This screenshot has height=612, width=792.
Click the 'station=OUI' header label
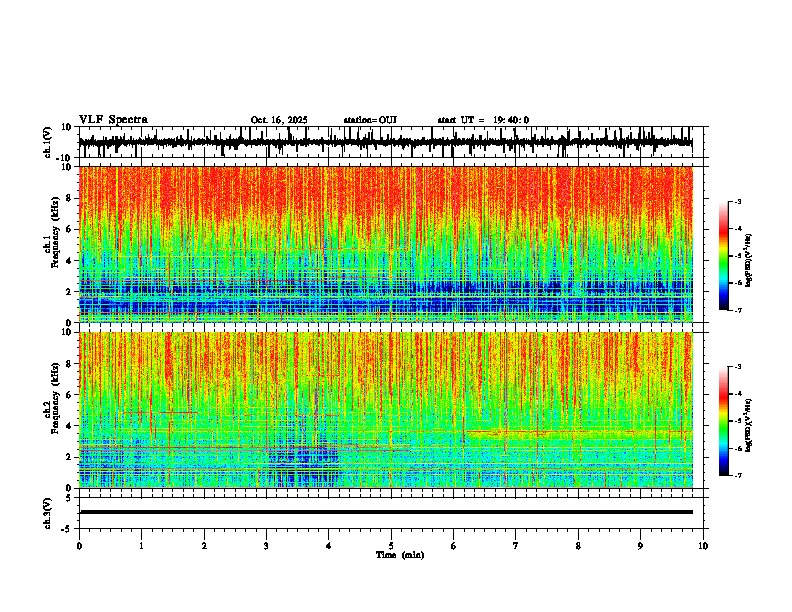370,120
